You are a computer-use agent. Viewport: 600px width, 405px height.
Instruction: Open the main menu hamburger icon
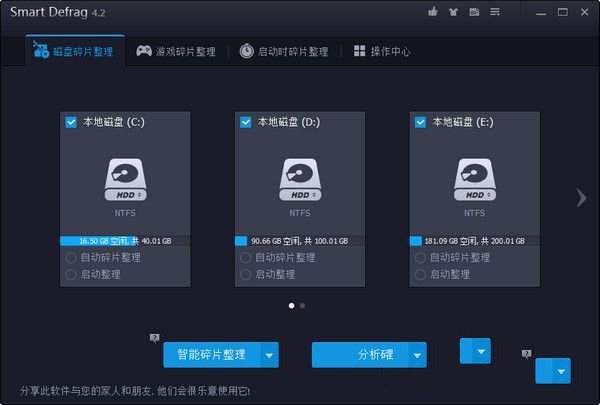coord(495,12)
